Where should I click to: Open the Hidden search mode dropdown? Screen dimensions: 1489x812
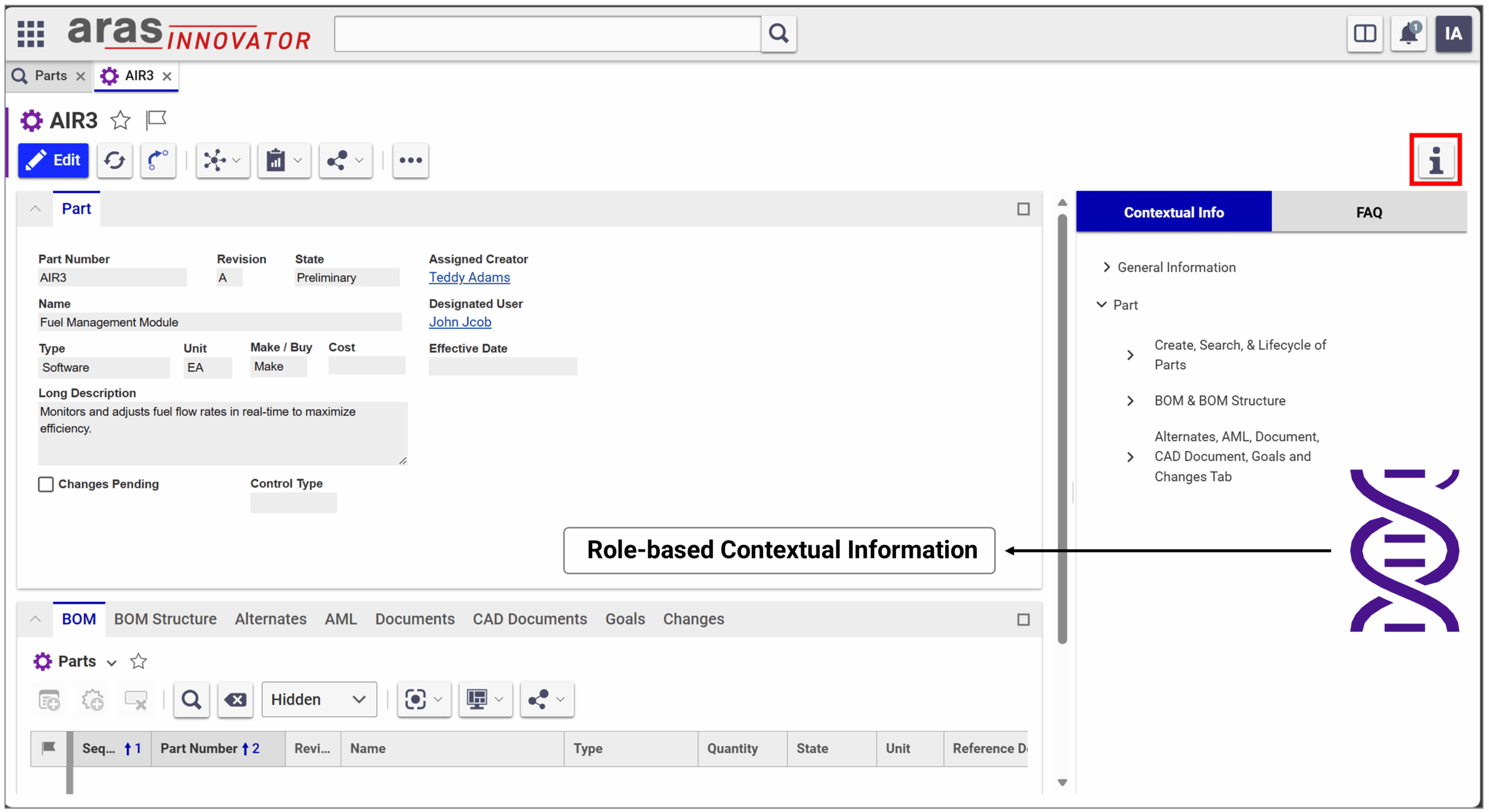[x=319, y=699]
